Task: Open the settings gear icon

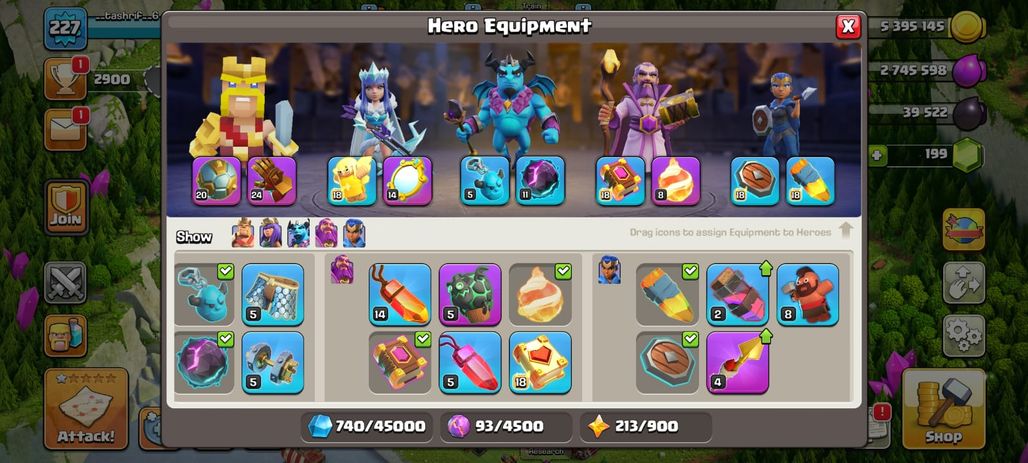Action: click(964, 336)
